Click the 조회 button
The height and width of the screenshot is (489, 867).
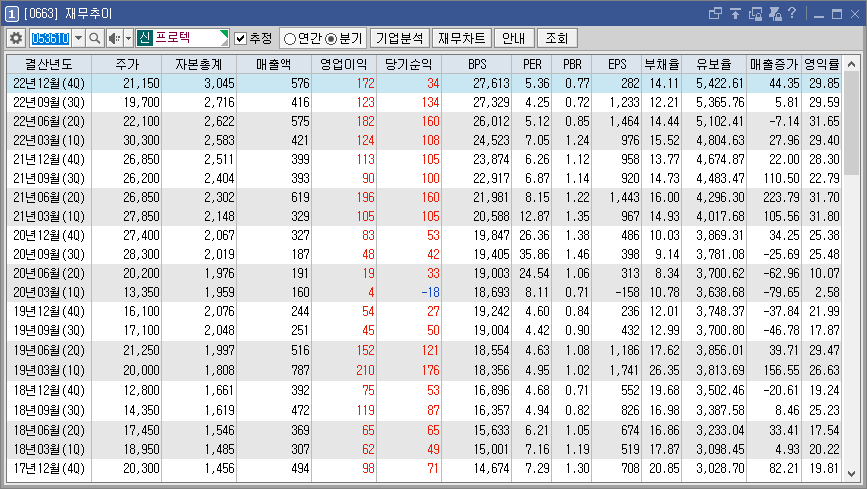pos(557,38)
